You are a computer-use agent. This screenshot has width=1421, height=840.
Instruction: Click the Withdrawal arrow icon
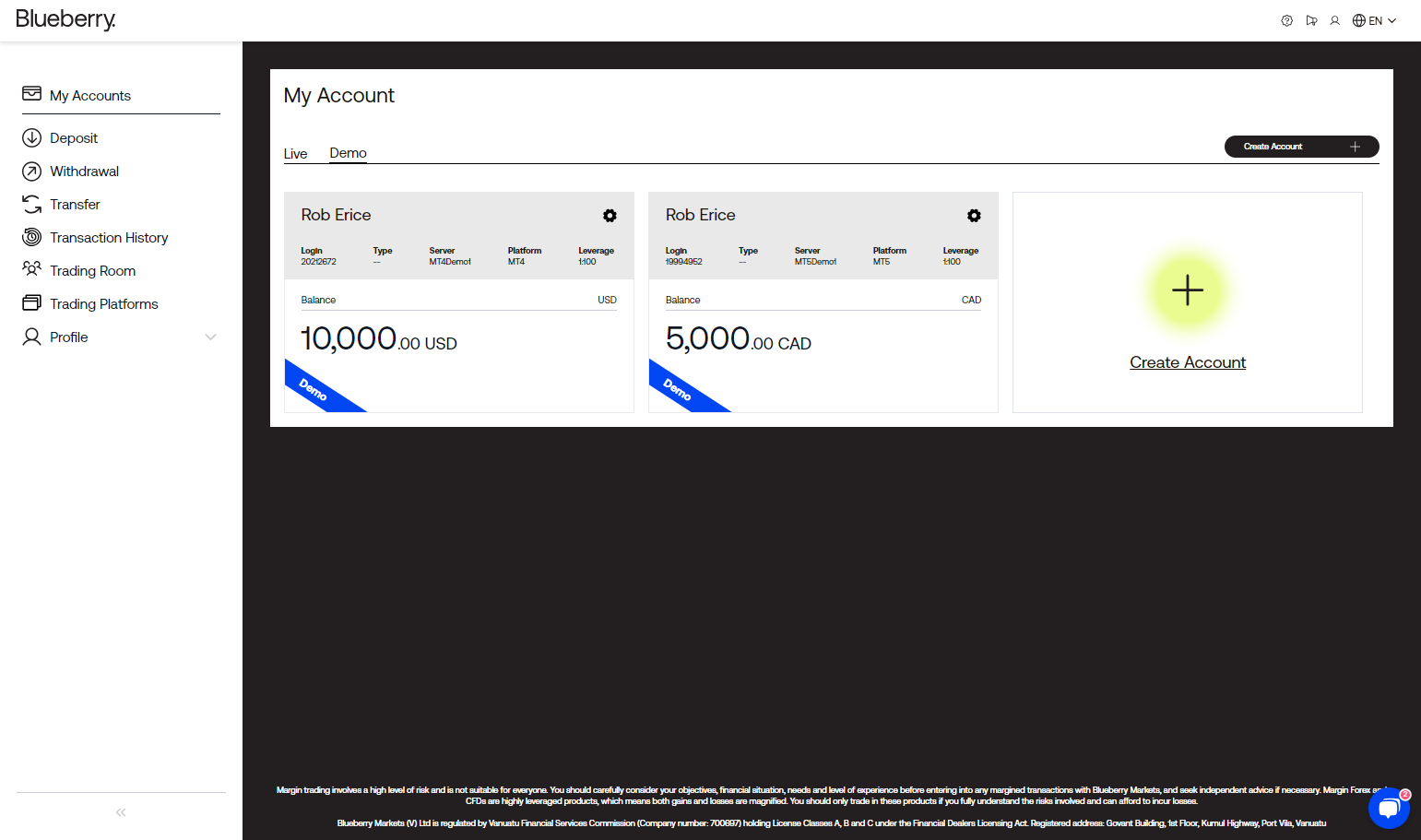[x=31, y=172]
